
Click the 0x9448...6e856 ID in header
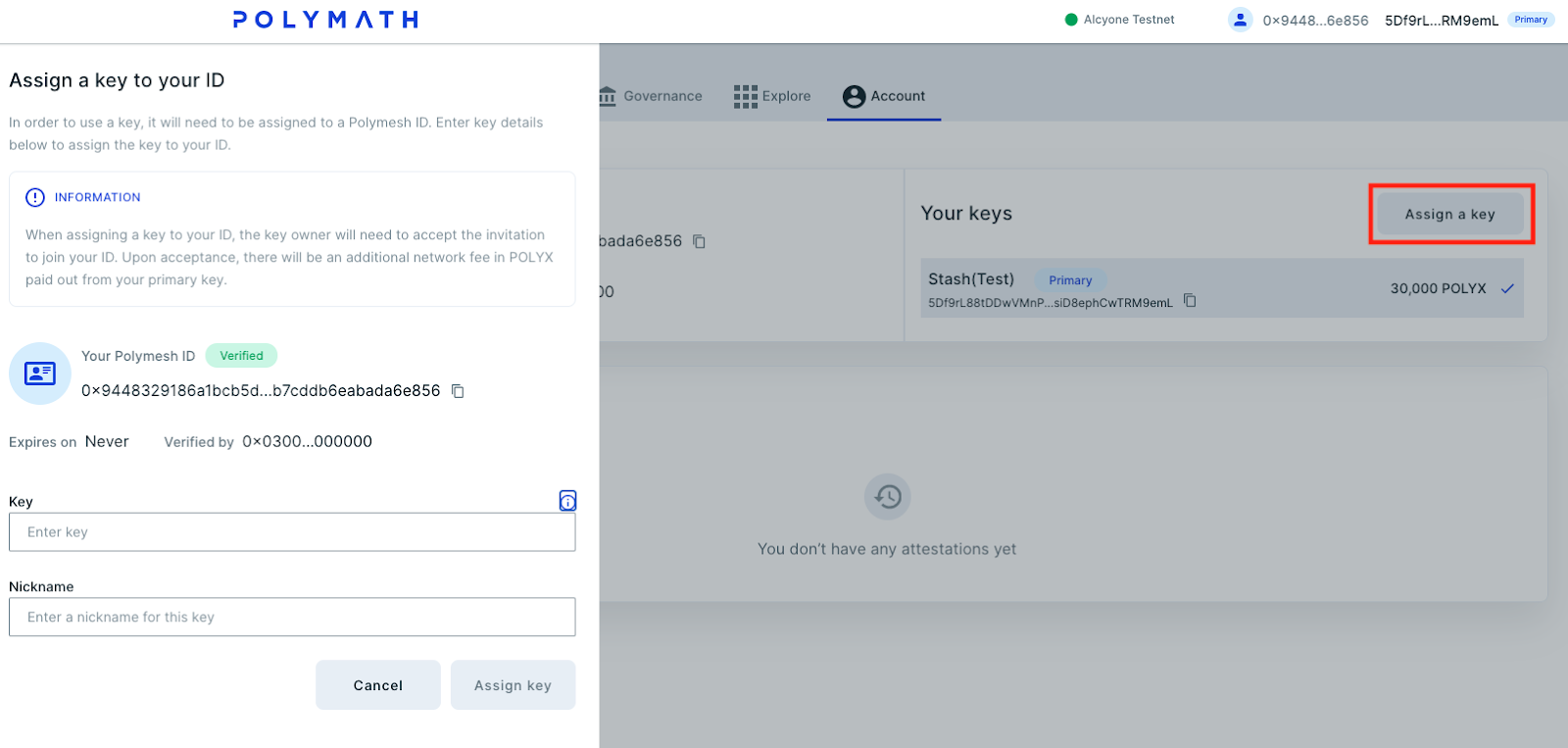pyautogui.click(x=1315, y=21)
